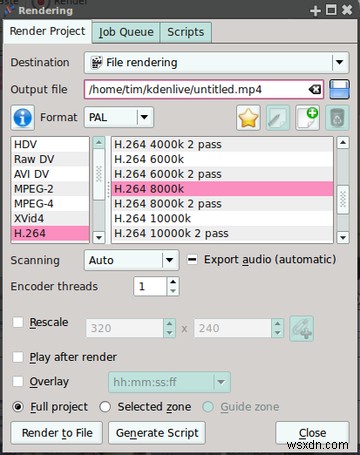Select H.264 6000k 2 pass profile
360x455 pixels.
[x=222, y=174]
